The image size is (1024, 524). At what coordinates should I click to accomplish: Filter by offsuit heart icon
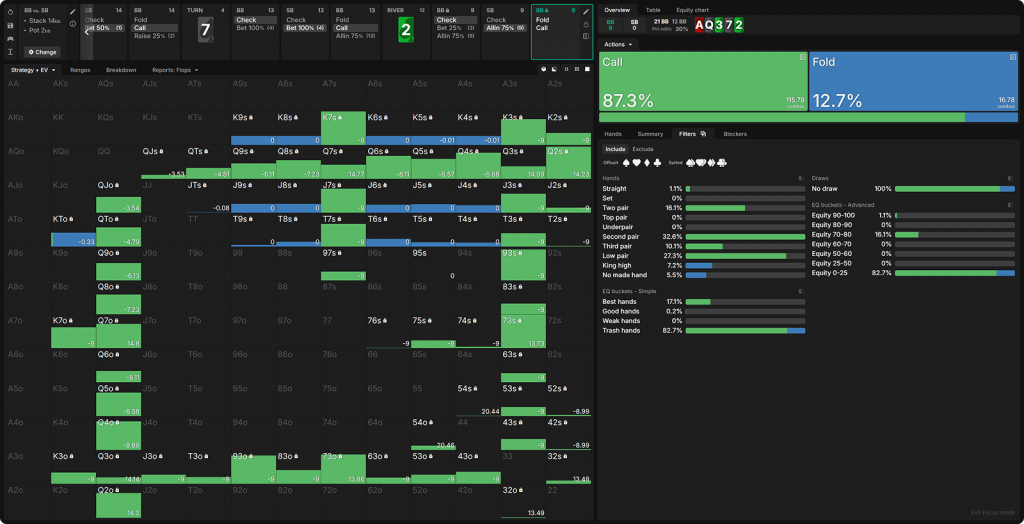click(x=638, y=162)
